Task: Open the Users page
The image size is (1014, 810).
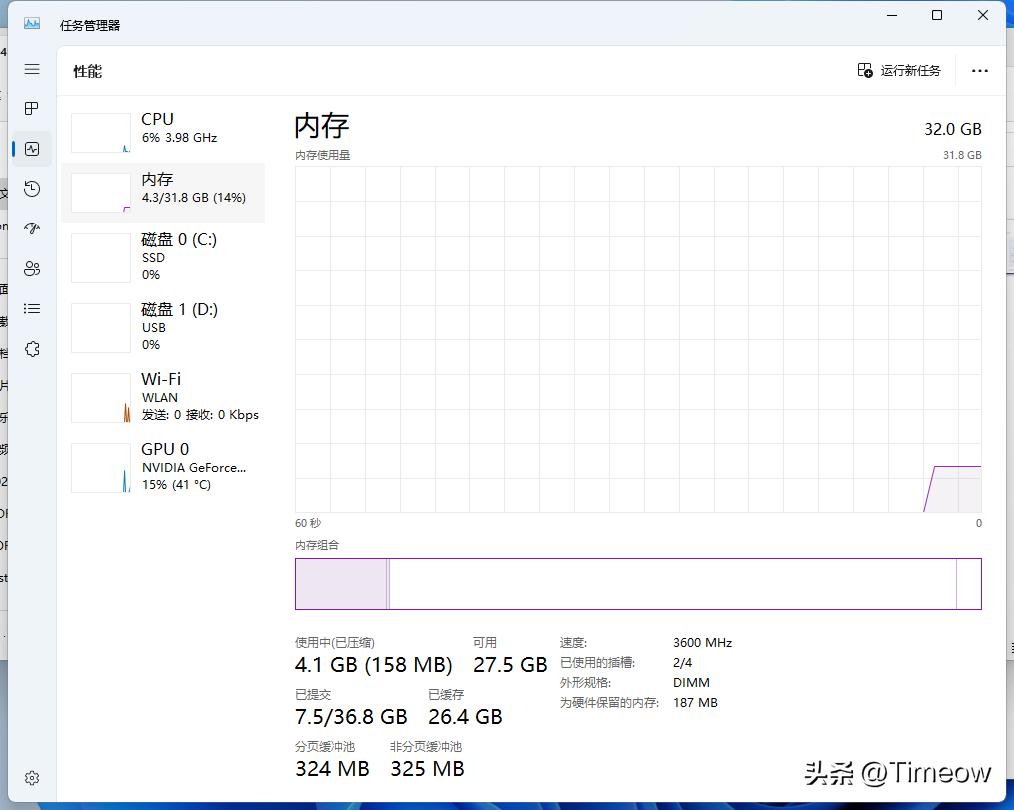Action: click(x=31, y=268)
